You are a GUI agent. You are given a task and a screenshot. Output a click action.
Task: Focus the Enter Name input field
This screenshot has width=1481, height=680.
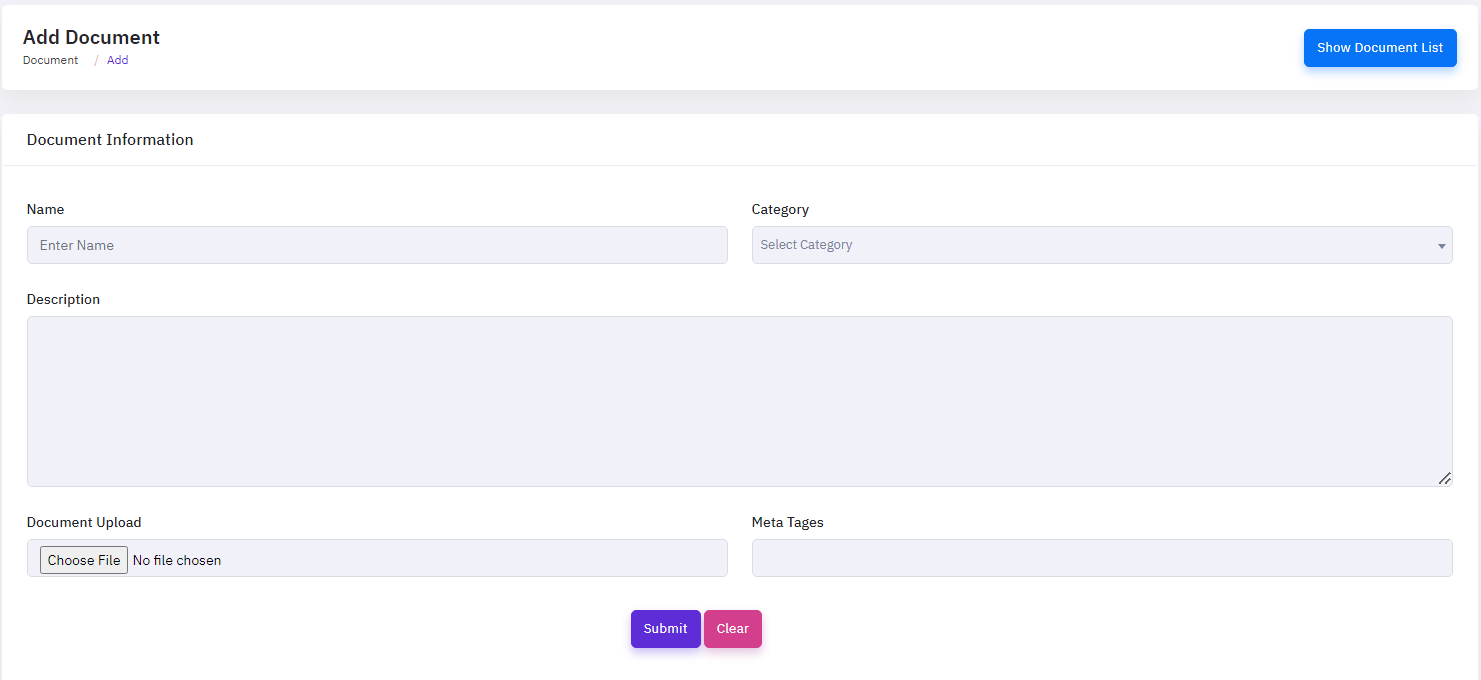coord(376,245)
